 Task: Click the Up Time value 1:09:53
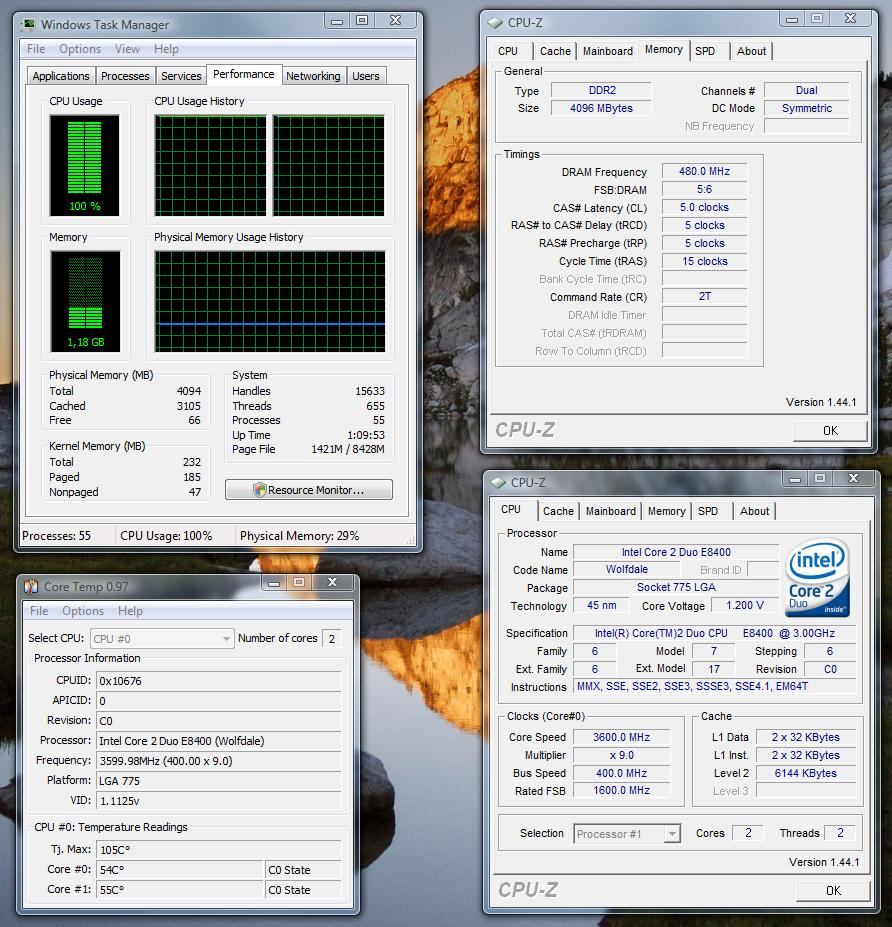pyautogui.click(x=365, y=435)
